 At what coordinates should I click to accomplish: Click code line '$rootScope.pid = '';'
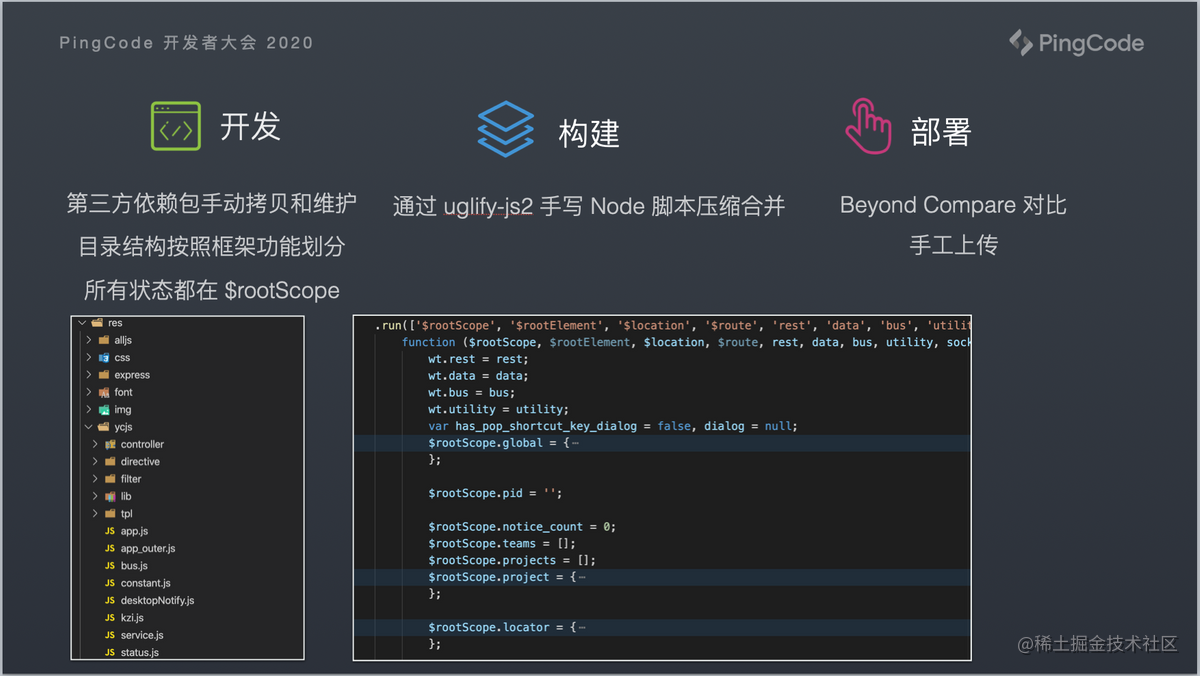pyautogui.click(x=495, y=493)
